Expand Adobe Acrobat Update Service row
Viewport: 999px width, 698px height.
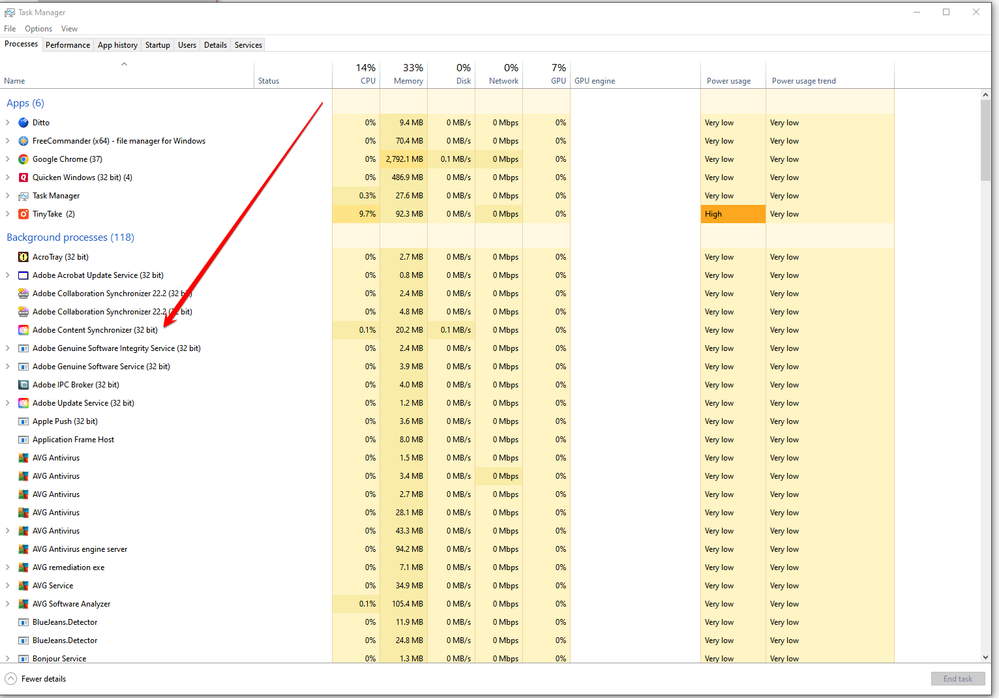(x=8, y=276)
